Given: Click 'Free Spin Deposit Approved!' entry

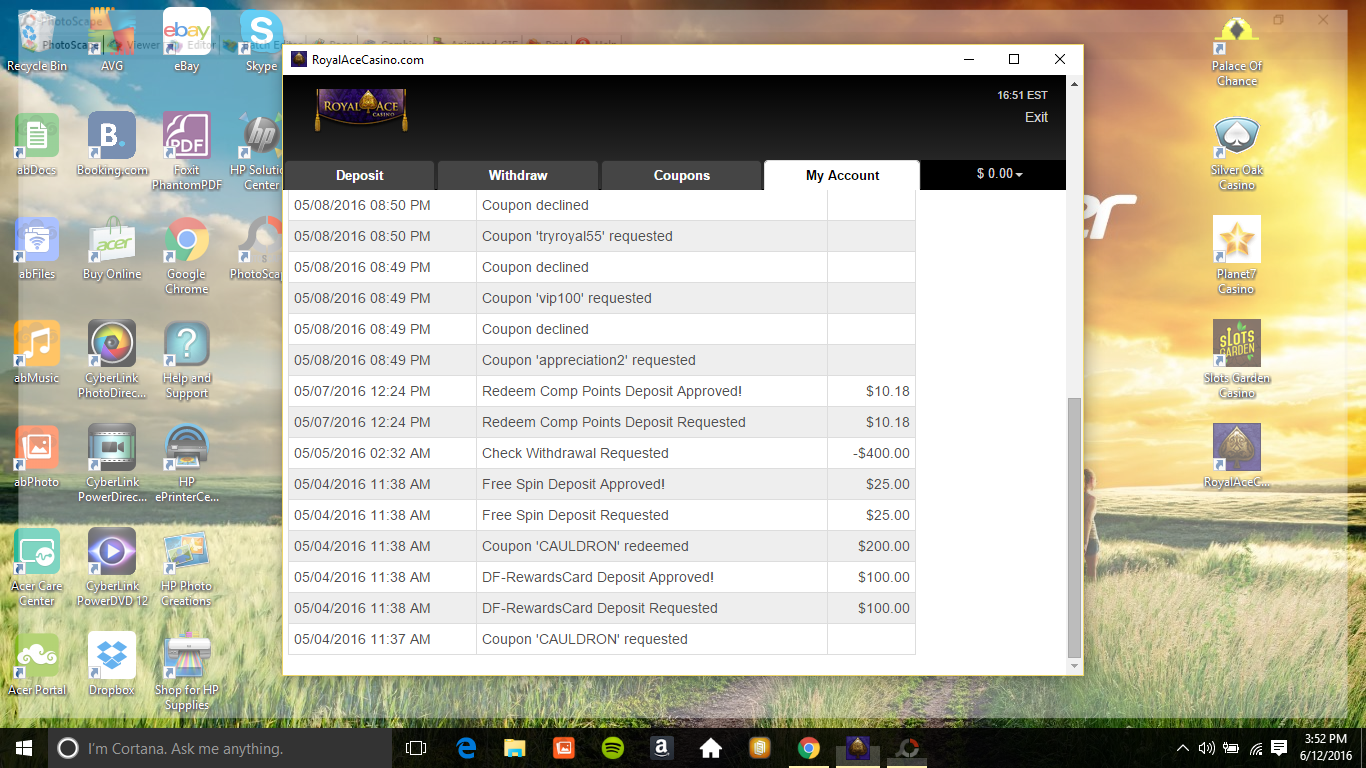Looking at the screenshot, I should click(x=573, y=484).
